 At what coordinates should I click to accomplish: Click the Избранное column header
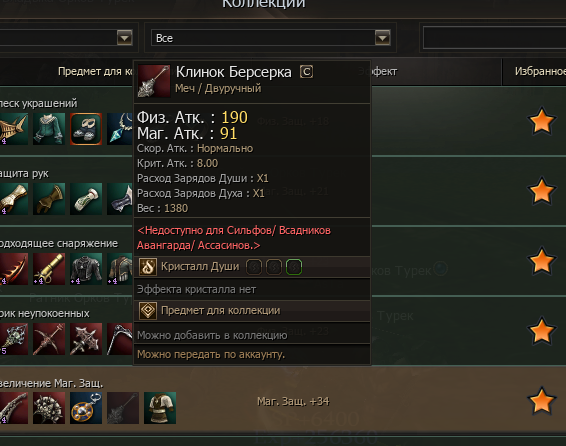(540, 71)
